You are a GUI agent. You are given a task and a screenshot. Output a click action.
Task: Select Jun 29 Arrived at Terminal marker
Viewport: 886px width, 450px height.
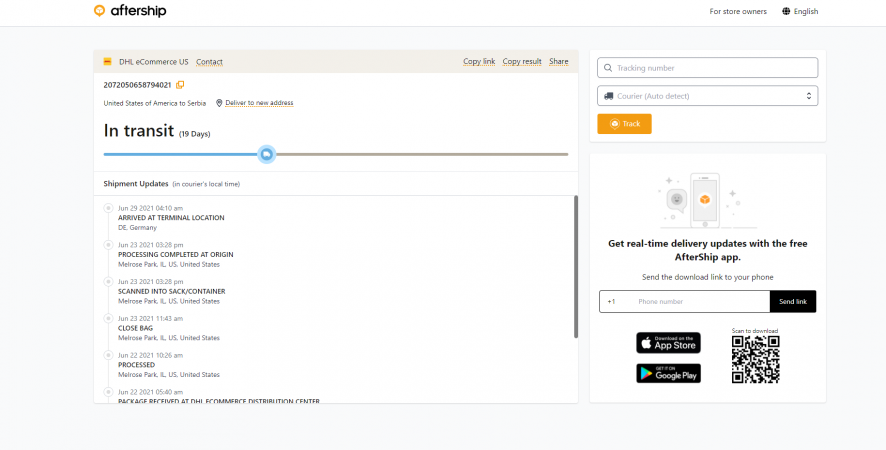pyautogui.click(x=108, y=208)
